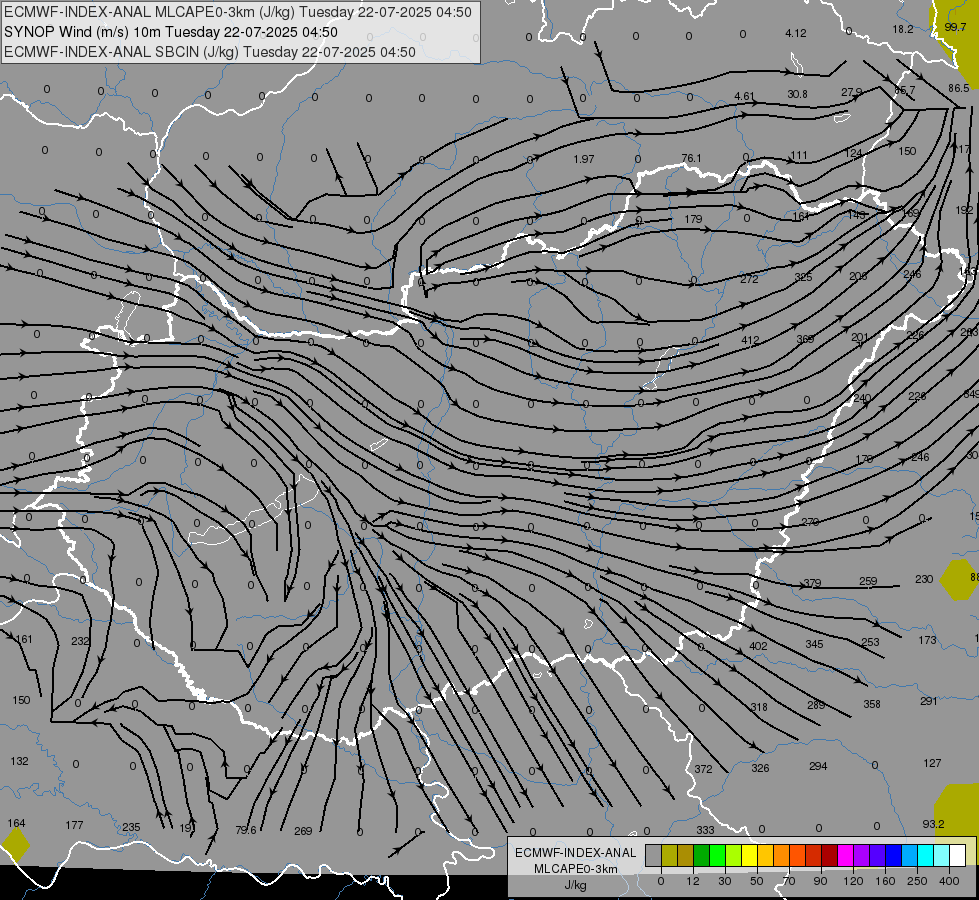The image size is (979, 900).
Task: Select the magenta swatch in the legend
Action: 845,856
